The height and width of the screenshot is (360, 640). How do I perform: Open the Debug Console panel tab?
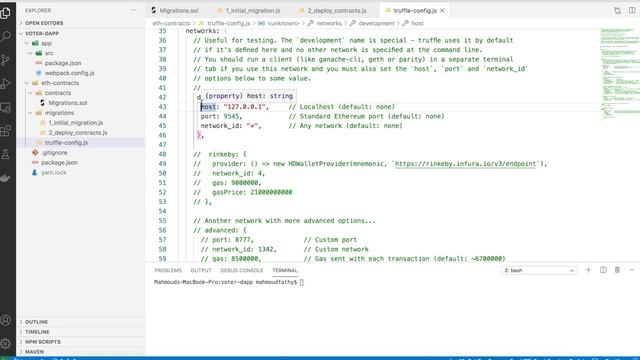pos(242,270)
